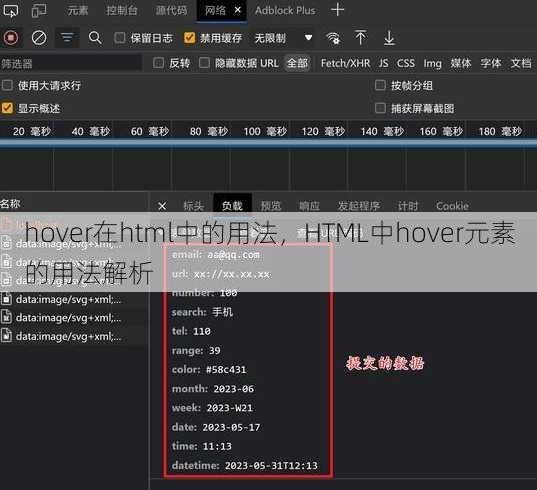Enable 使用大请求行 checkbox

click(x=7, y=85)
